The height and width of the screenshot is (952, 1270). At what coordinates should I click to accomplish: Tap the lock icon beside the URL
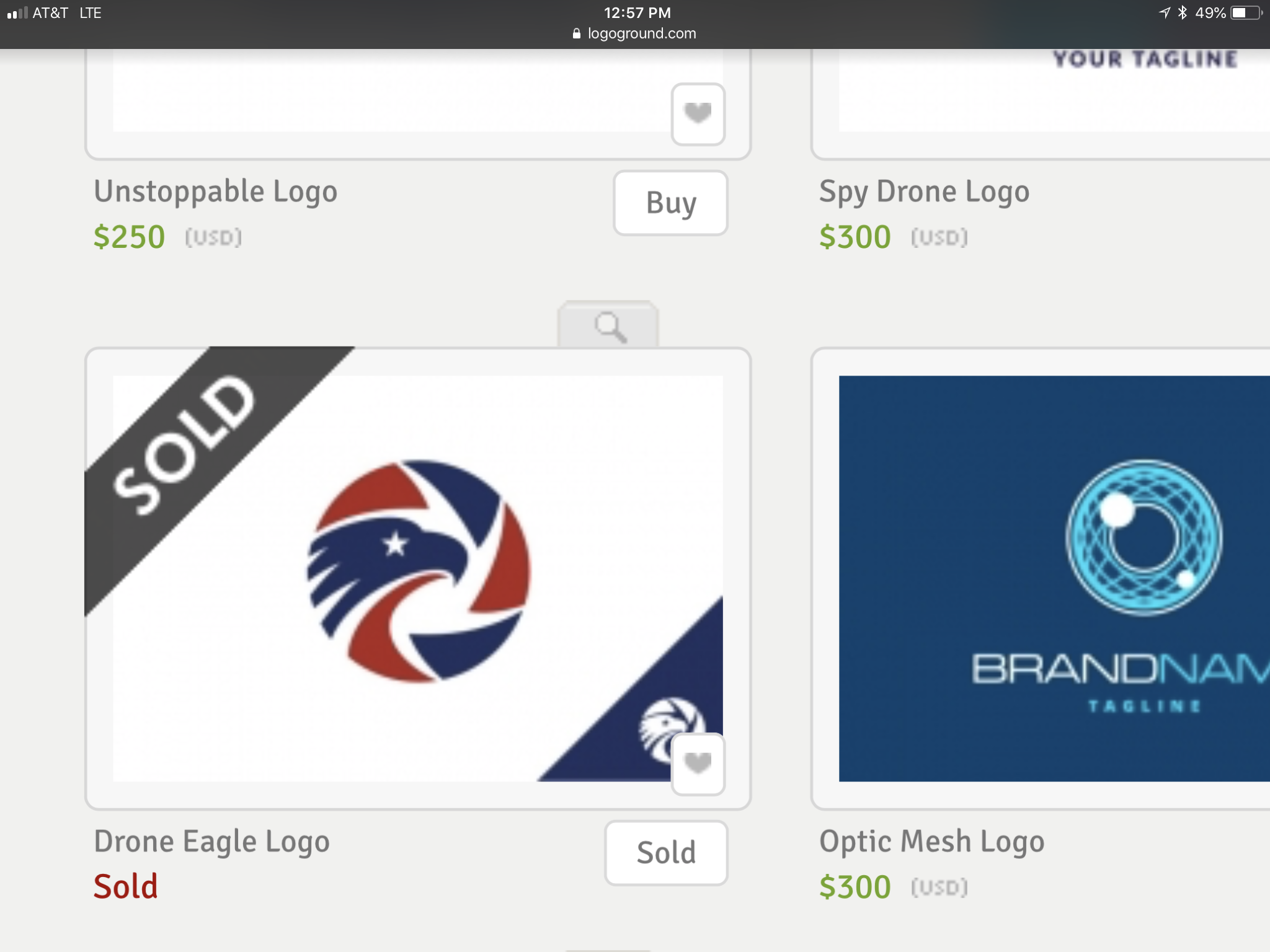coord(576,33)
